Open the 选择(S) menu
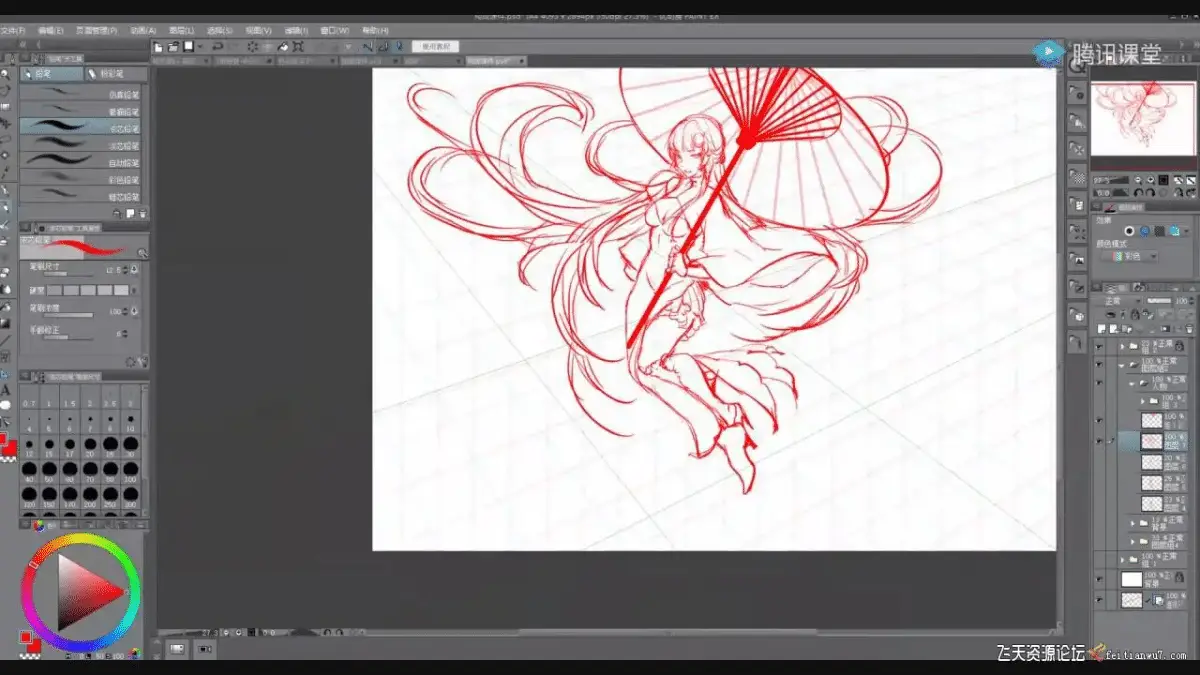The width and height of the screenshot is (1200, 675). coord(219,30)
